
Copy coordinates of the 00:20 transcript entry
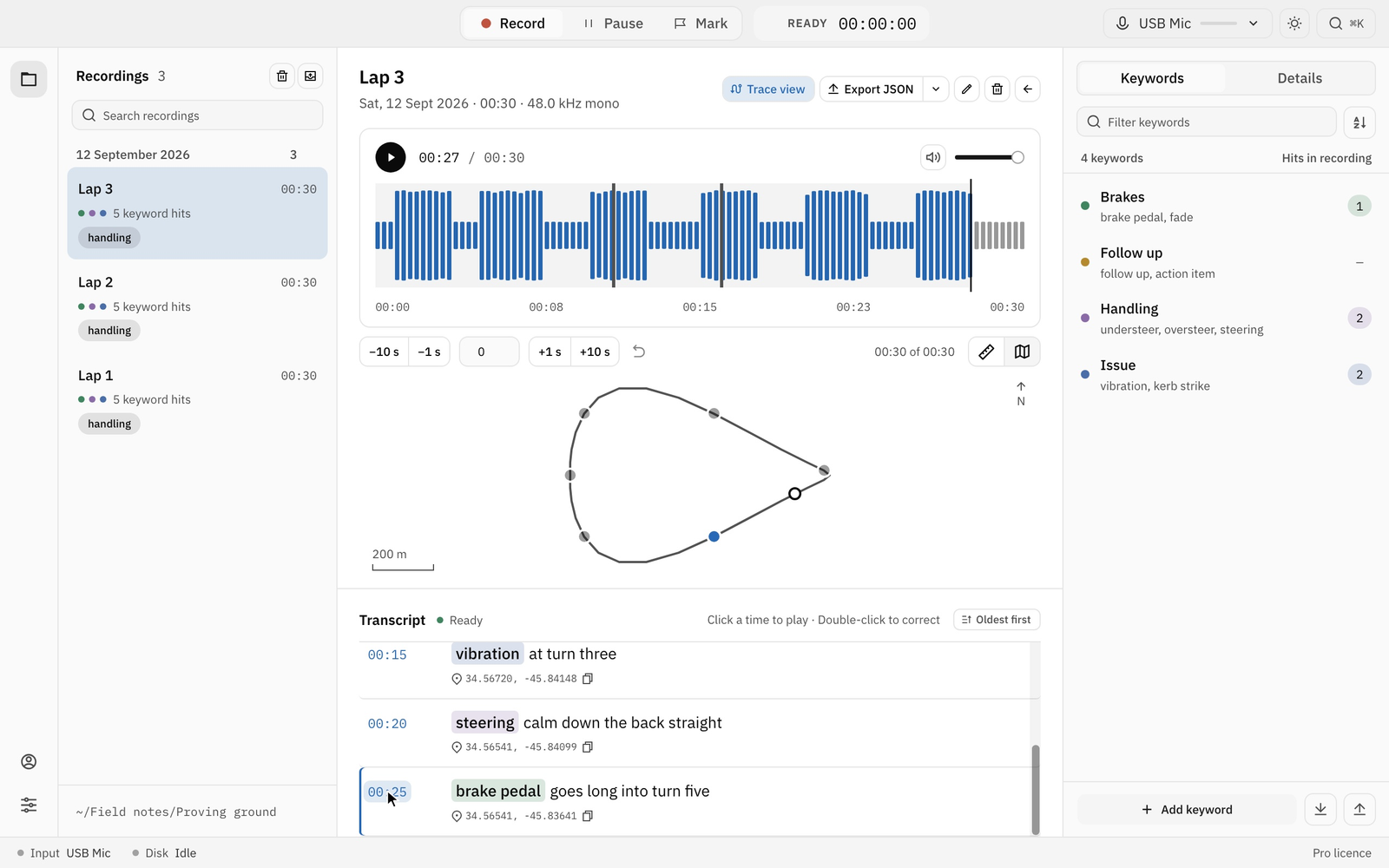pos(588,747)
